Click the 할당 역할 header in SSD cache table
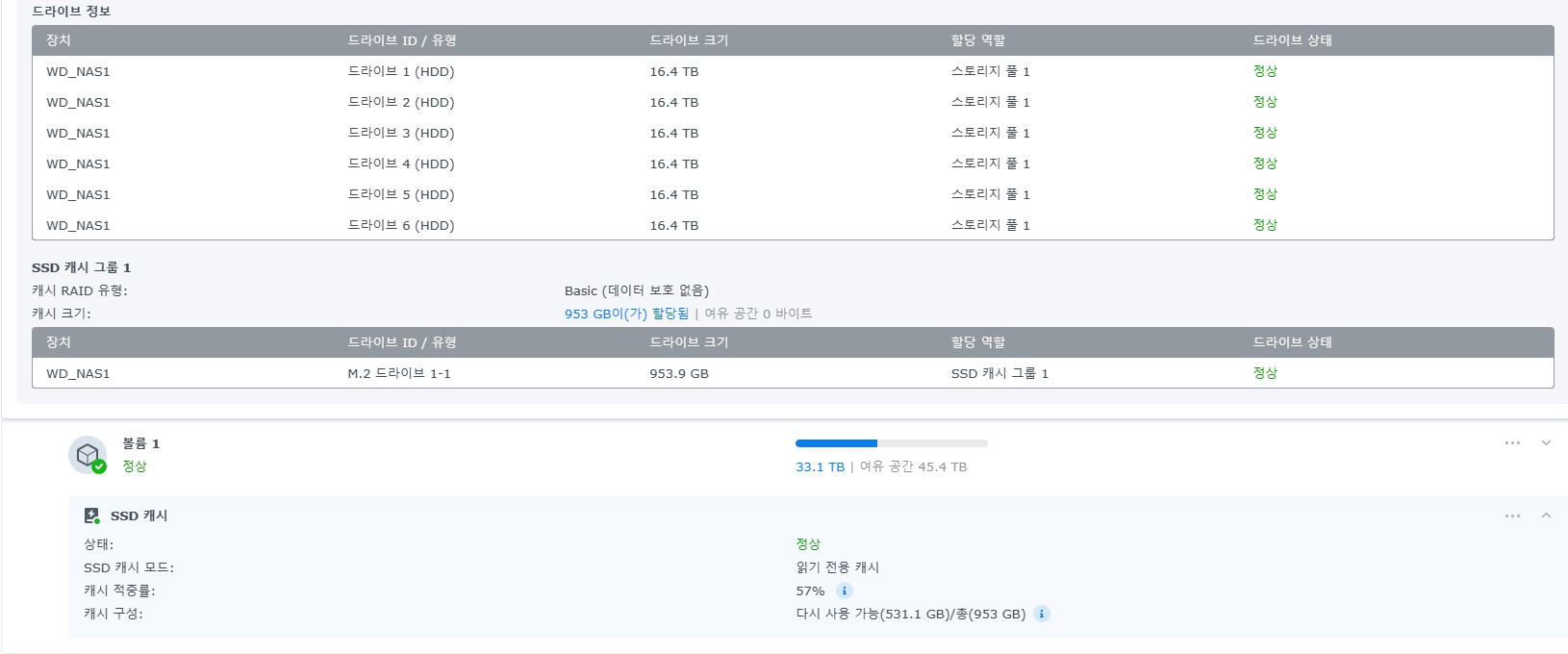The height and width of the screenshot is (654, 1568). coord(977,342)
